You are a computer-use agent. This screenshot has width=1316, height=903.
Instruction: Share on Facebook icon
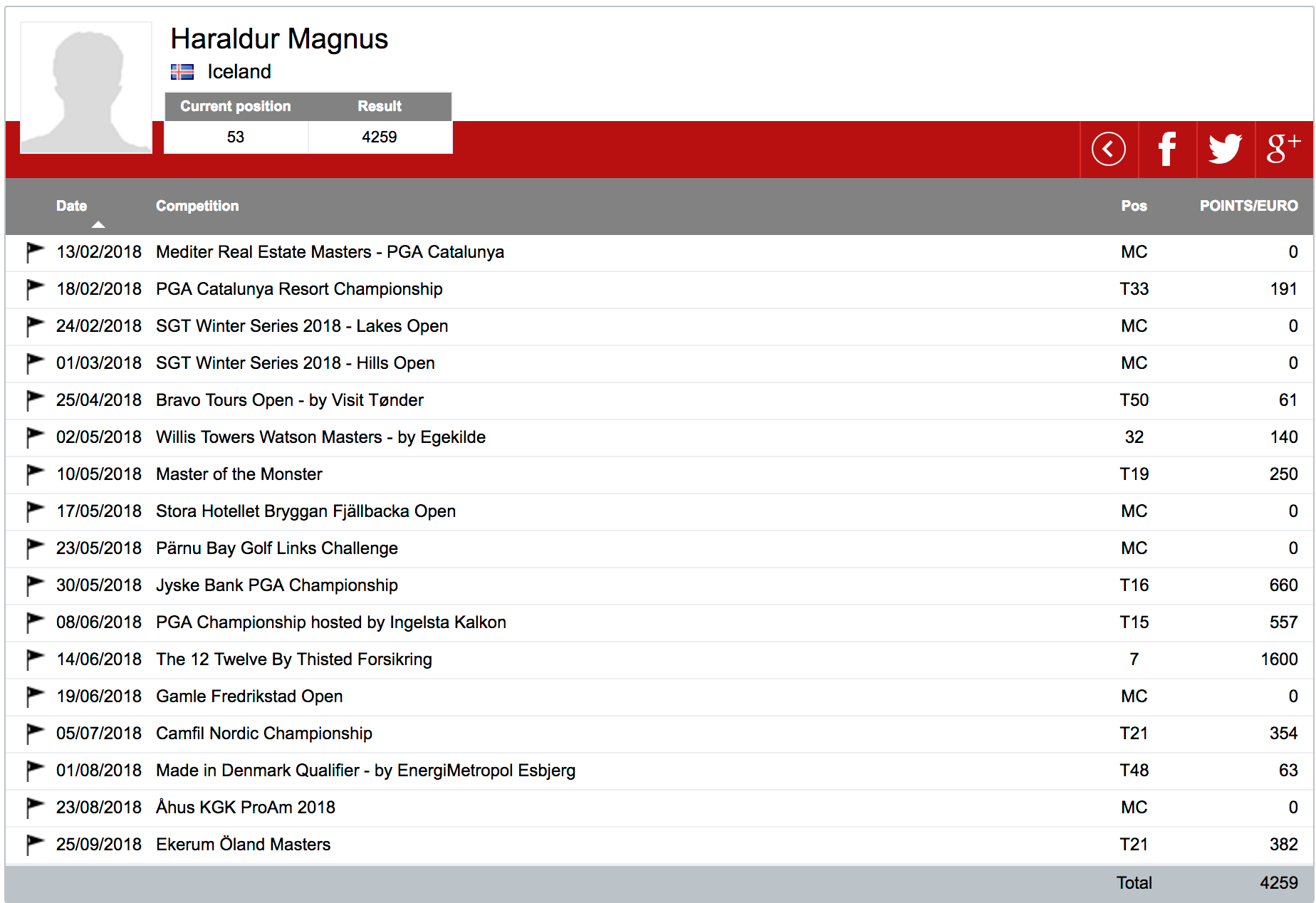(x=1167, y=149)
